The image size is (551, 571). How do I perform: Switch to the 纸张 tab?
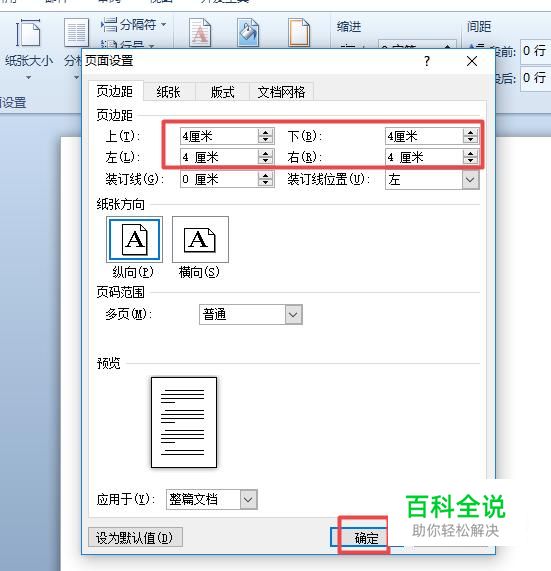169,92
